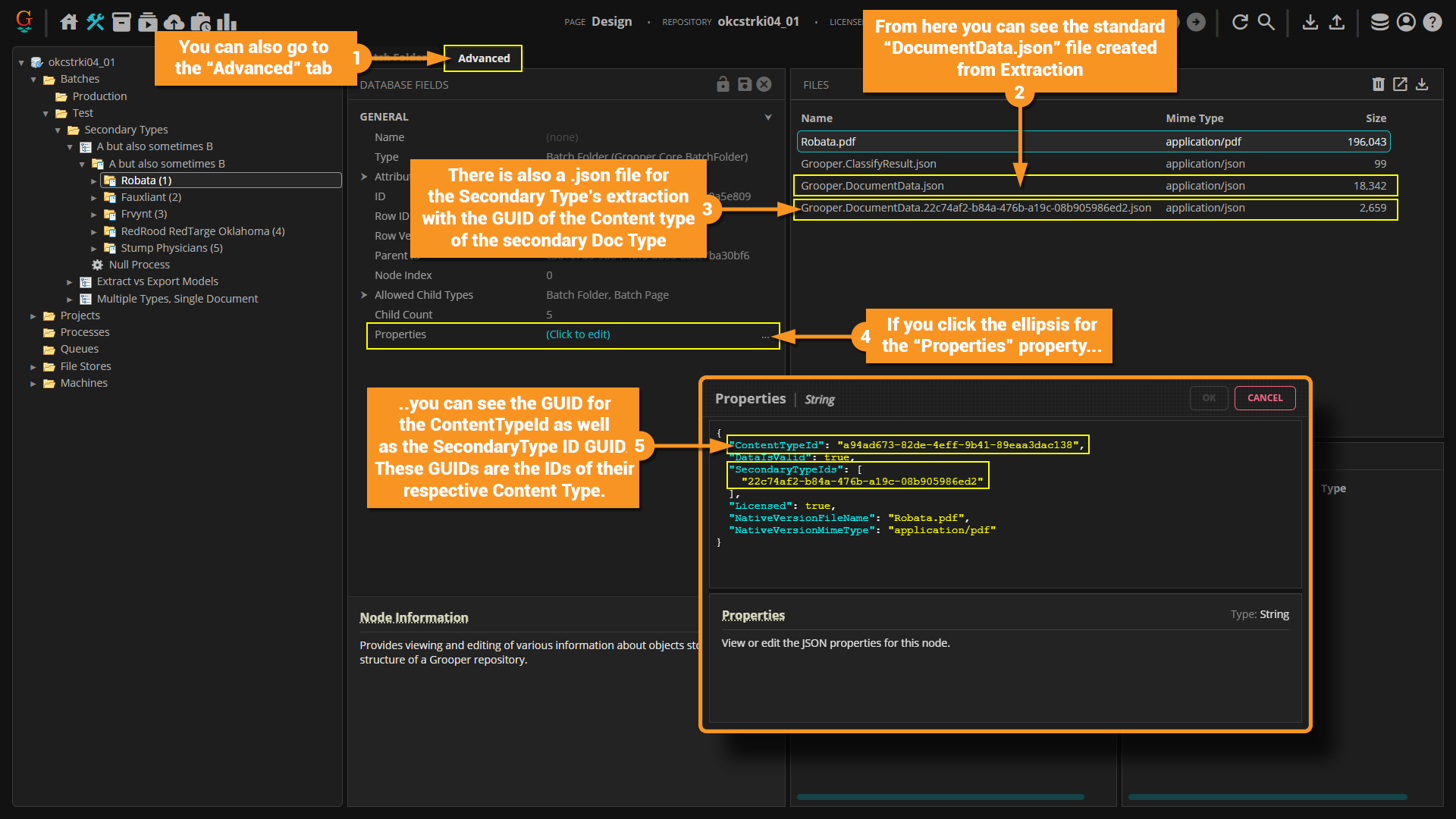Switch to the Advanced tab
1456x819 pixels.
pyautogui.click(x=483, y=58)
